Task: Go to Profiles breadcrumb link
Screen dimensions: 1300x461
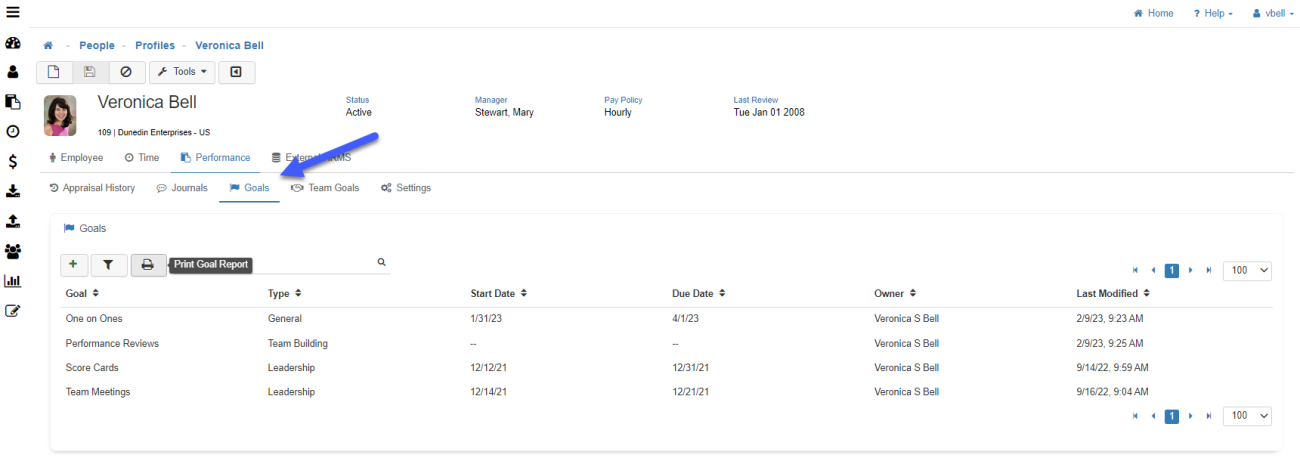Action: point(154,45)
